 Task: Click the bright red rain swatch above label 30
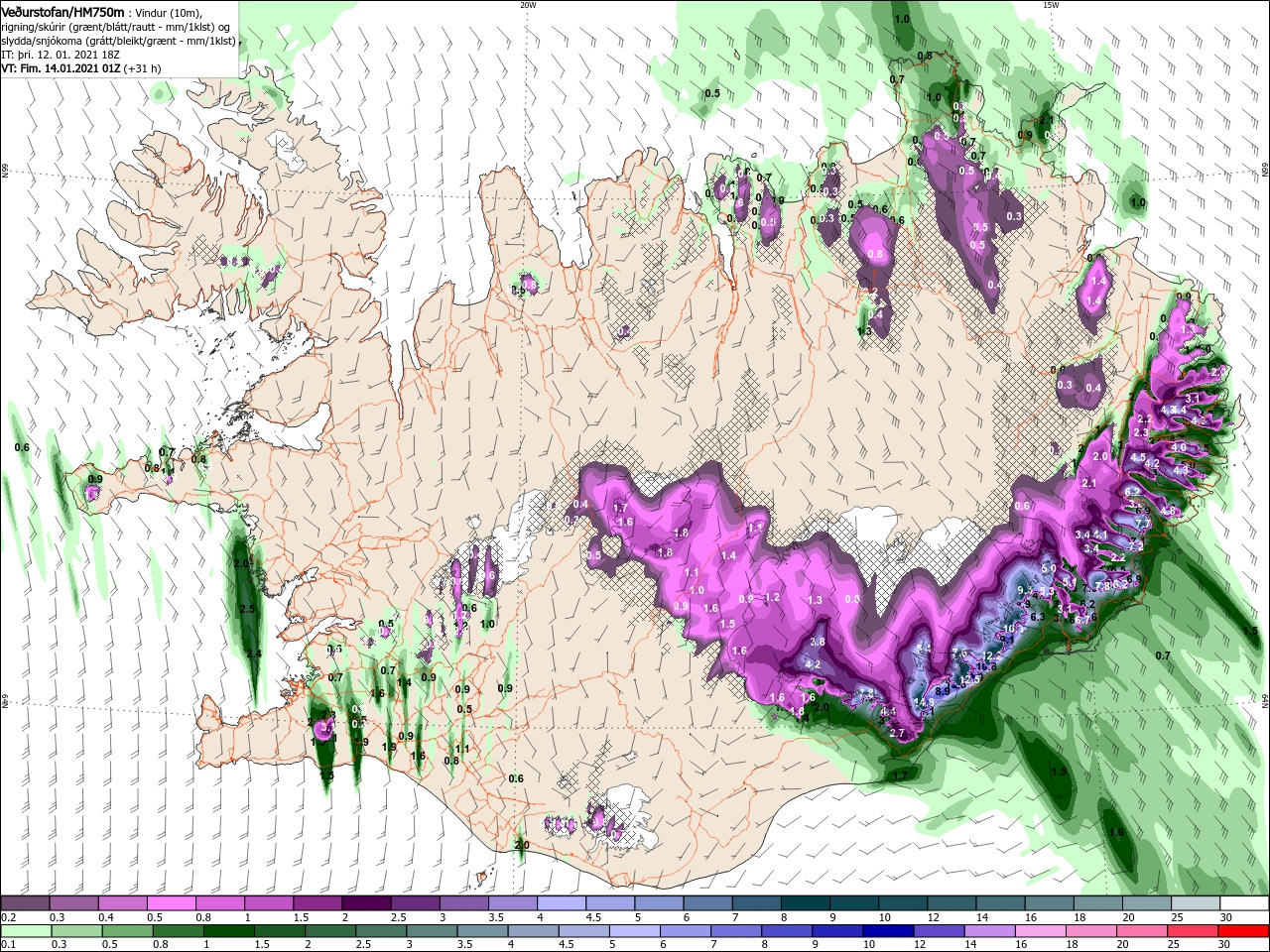click(x=1244, y=931)
